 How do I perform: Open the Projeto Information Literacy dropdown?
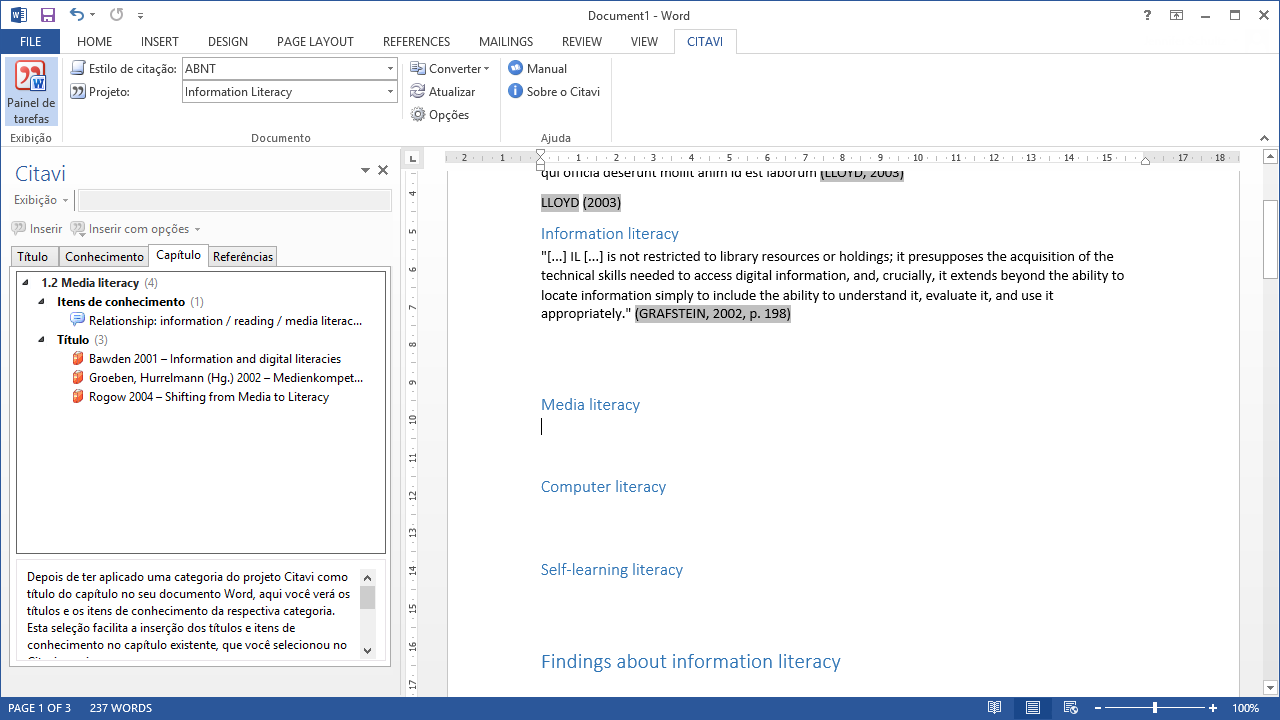coord(390,91)
